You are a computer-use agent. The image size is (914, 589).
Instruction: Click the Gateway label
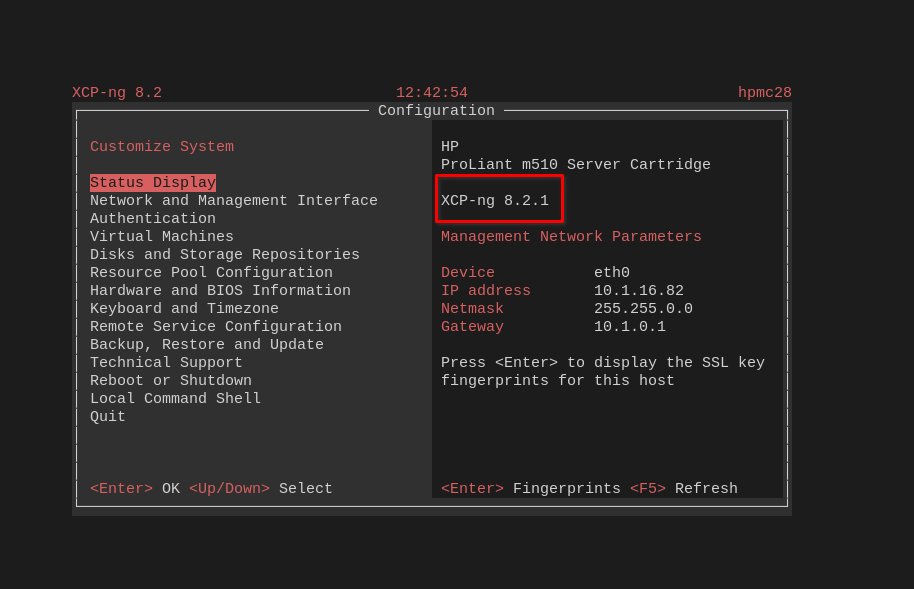point(472,327)
